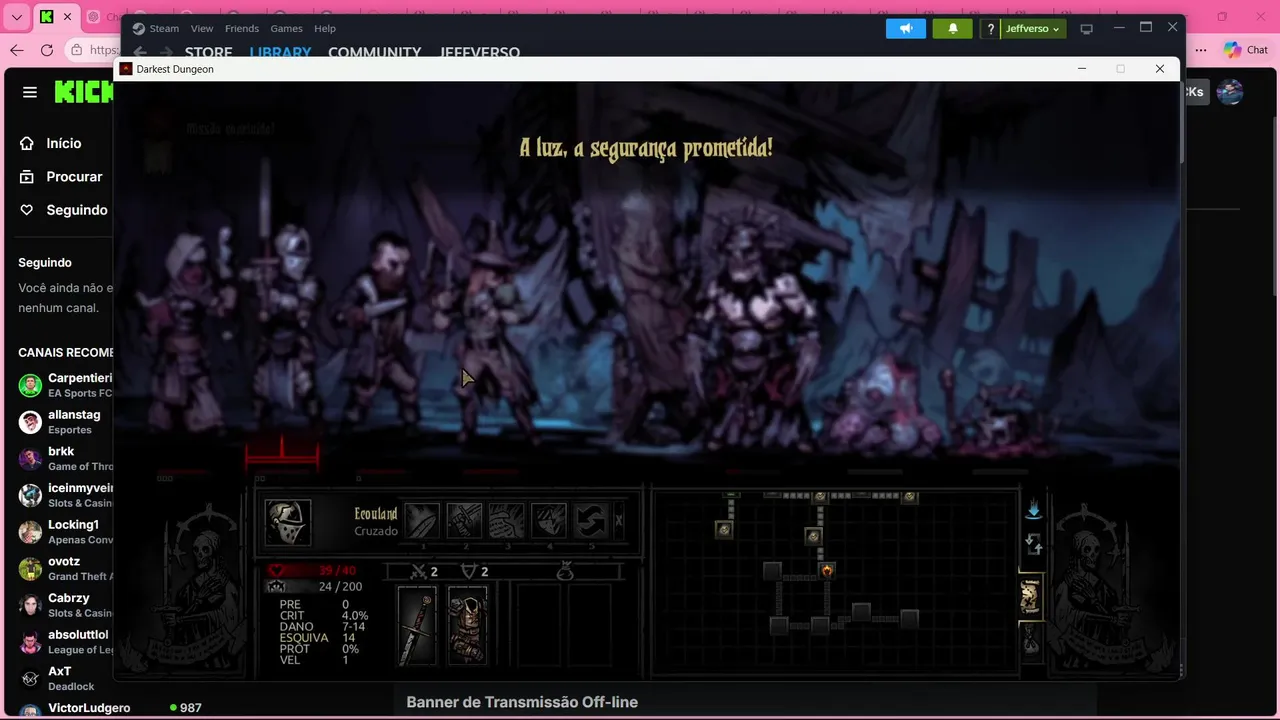Image resolution: width=1280 pixels, height=720 pixels.
Task: Open Locking1 channel in Kick
Action: (65, 532)
